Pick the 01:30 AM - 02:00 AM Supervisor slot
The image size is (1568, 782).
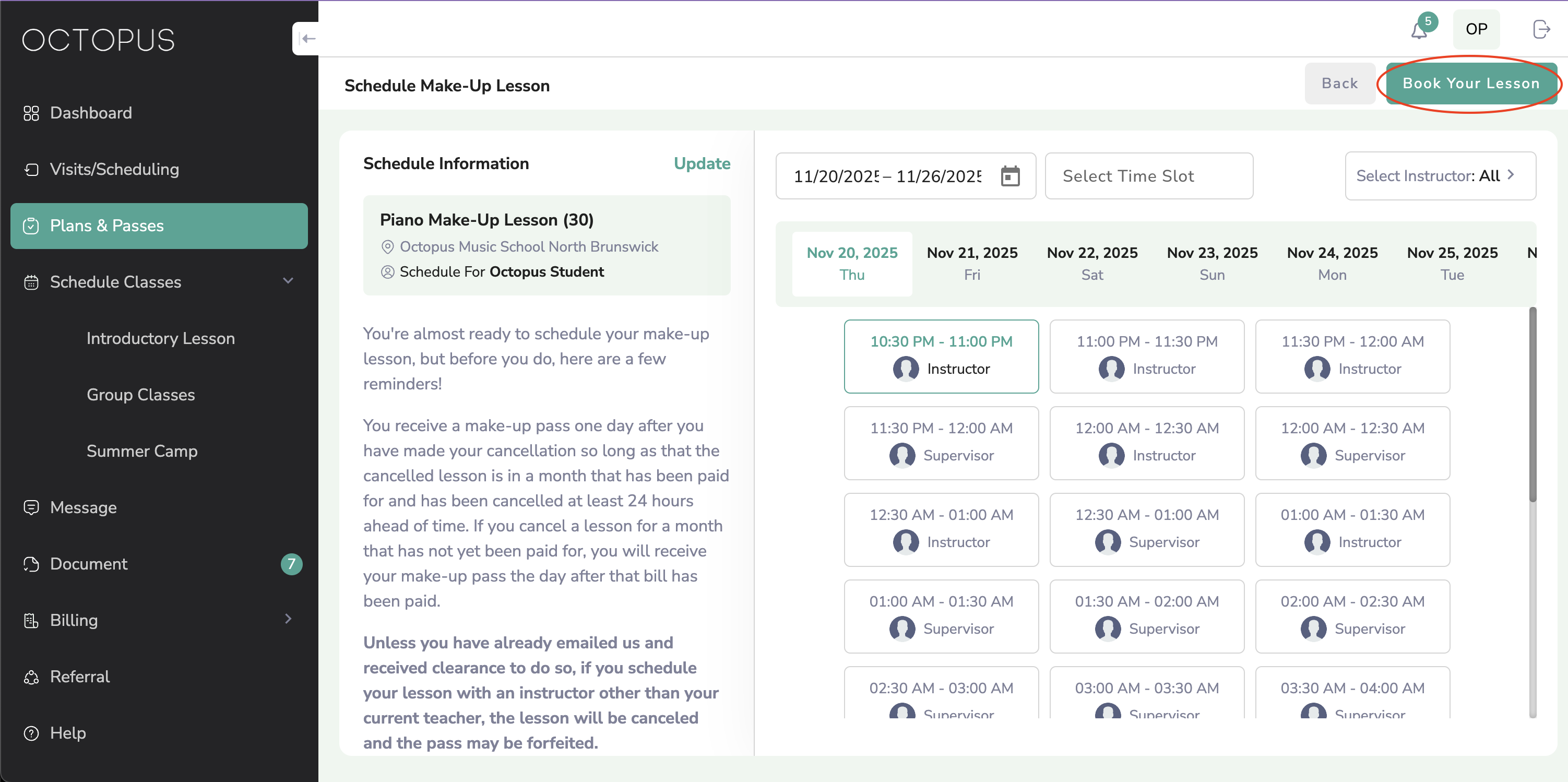click(x=1146, y=615)
